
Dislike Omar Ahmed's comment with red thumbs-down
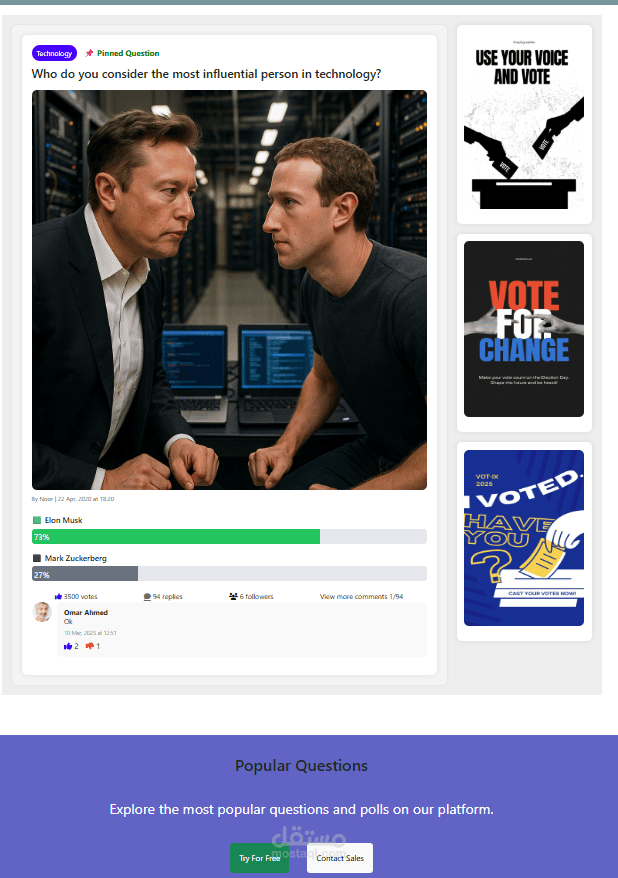coord(90,646)
